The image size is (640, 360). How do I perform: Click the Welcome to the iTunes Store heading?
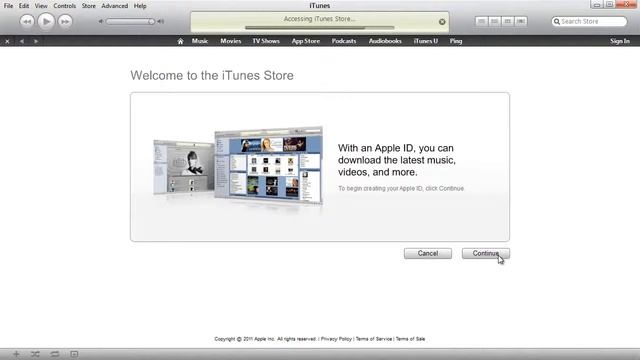[x=212, y=76]
